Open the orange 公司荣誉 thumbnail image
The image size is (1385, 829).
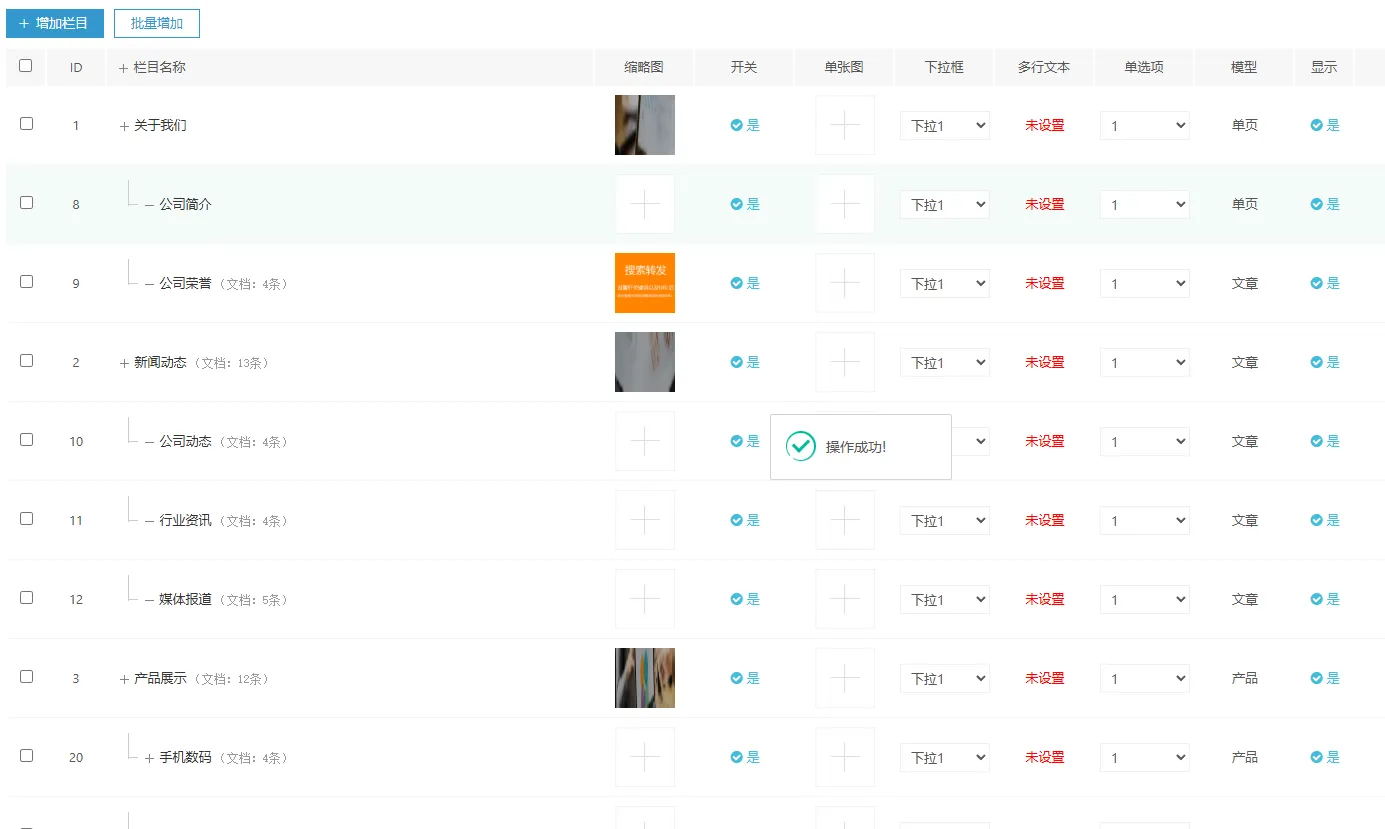click(x=645, y=283)
